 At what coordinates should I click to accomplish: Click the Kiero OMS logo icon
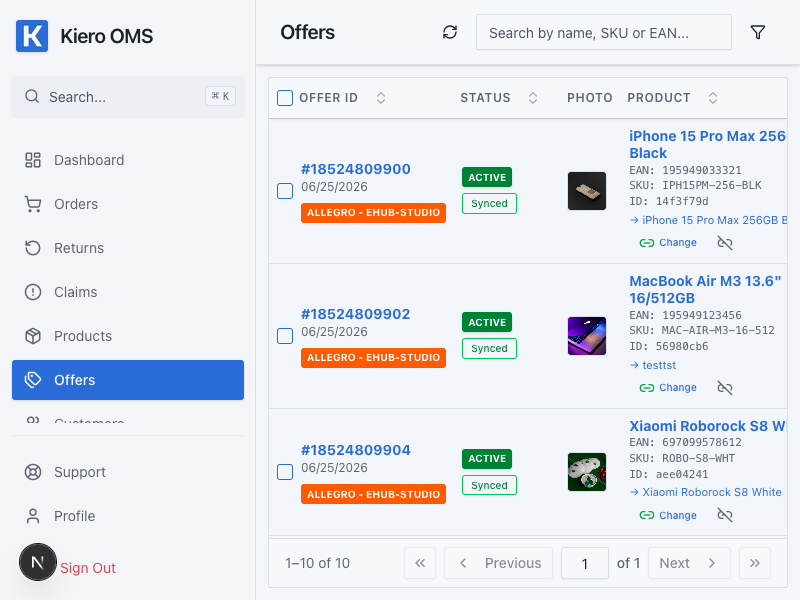[32, 36]
